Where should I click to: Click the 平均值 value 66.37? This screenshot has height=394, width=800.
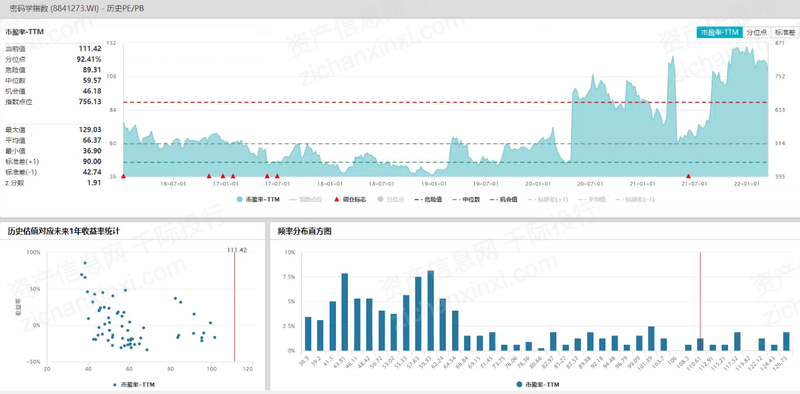tap(92, 140)
